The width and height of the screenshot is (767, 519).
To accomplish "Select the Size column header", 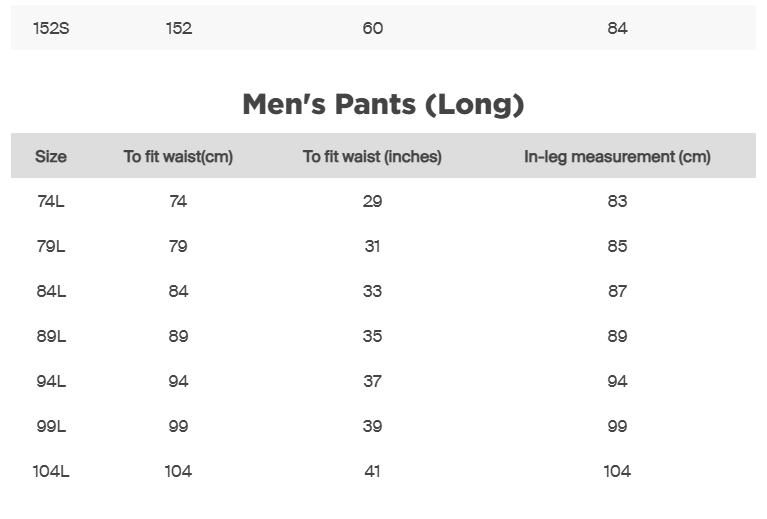I will click(51, 157).
